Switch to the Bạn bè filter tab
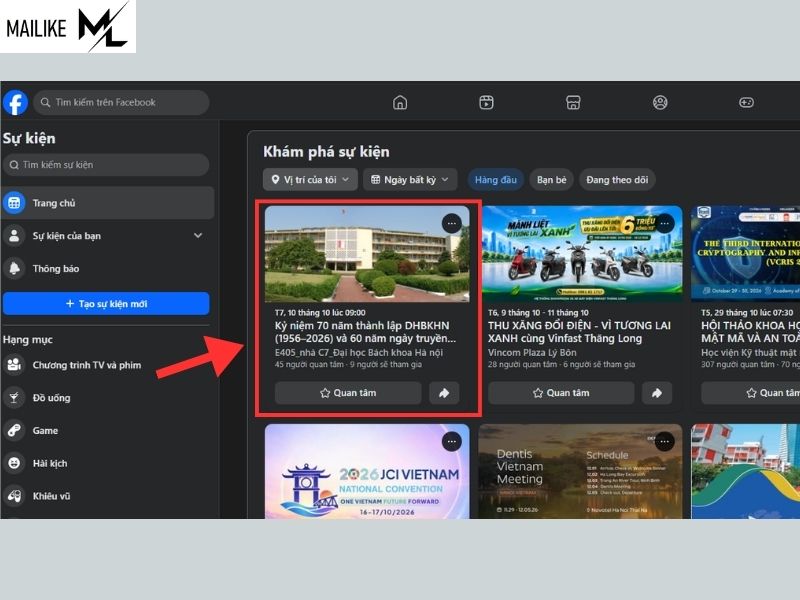Screen dimensions: 800x600 tap(552, 180)
